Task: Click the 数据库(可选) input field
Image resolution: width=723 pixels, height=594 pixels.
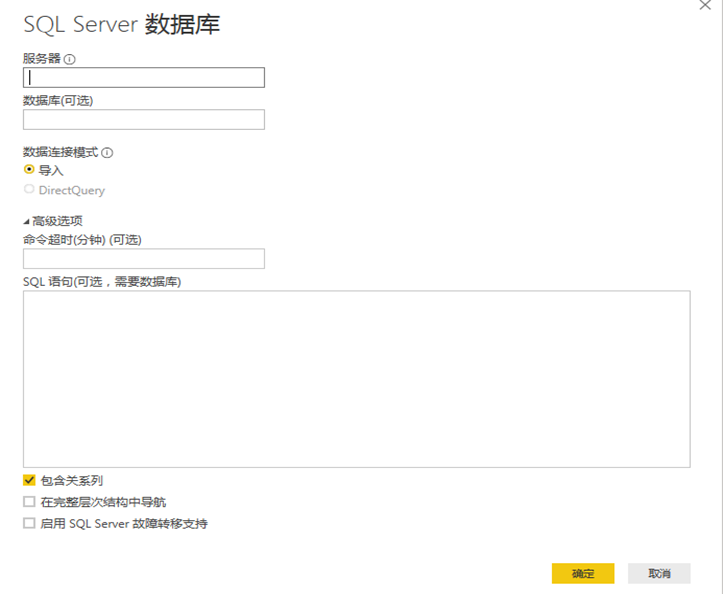Action: 144,119
